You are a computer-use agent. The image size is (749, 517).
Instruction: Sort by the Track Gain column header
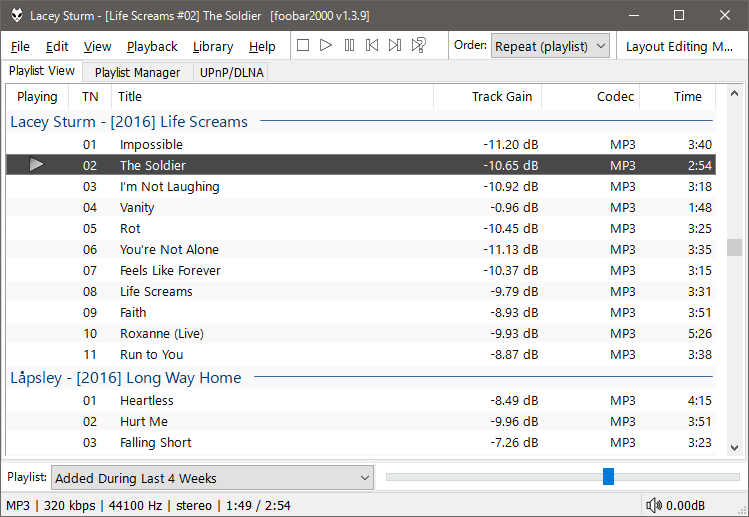[x=487, y=97]
